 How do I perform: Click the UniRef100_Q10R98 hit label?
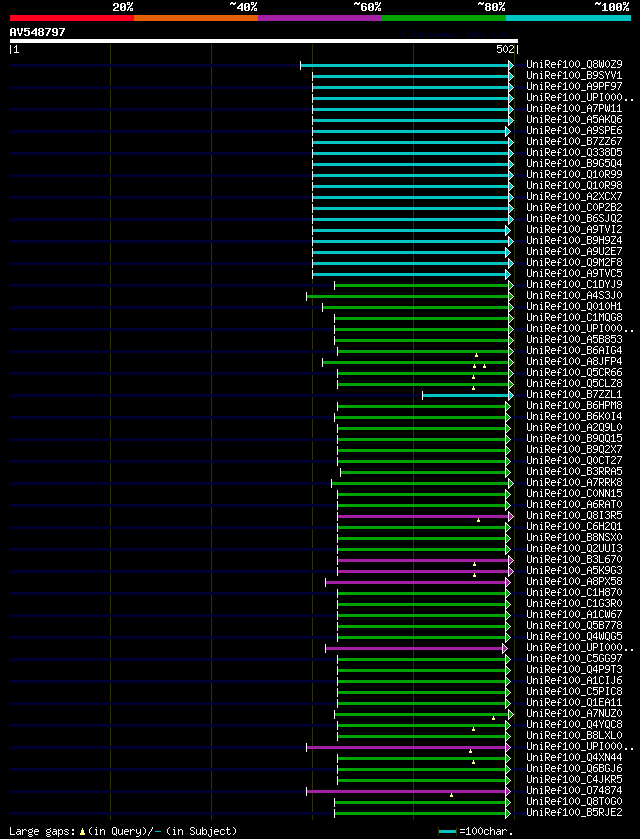pos(574,186)
